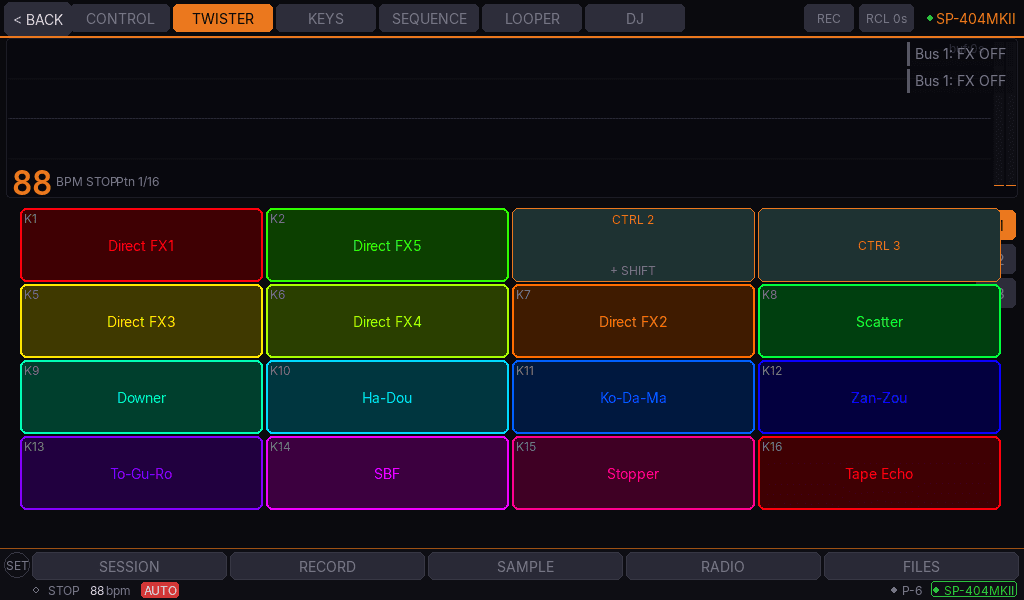Viewport: 1024px width, 600px height.
Task: Open the RADIO section
Action: 723,566
